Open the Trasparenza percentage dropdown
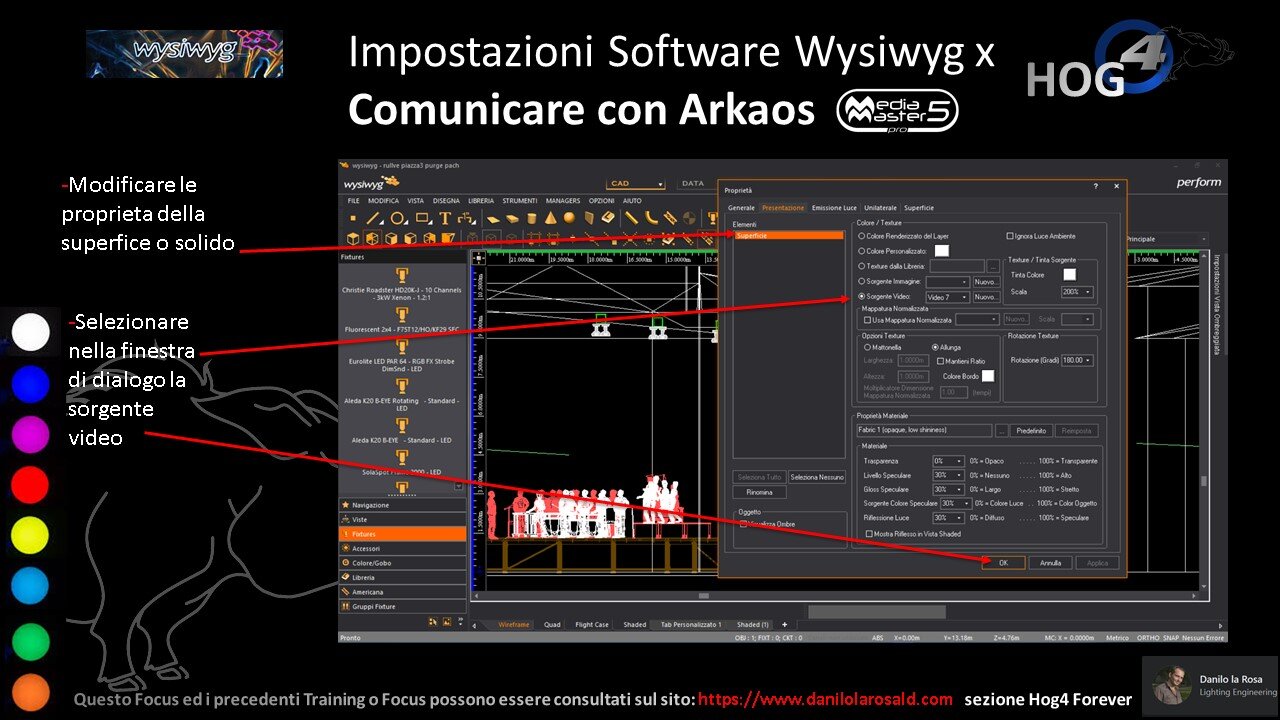Image resolution: width=1280 pixels, height=720 pixels. (948, 461)
